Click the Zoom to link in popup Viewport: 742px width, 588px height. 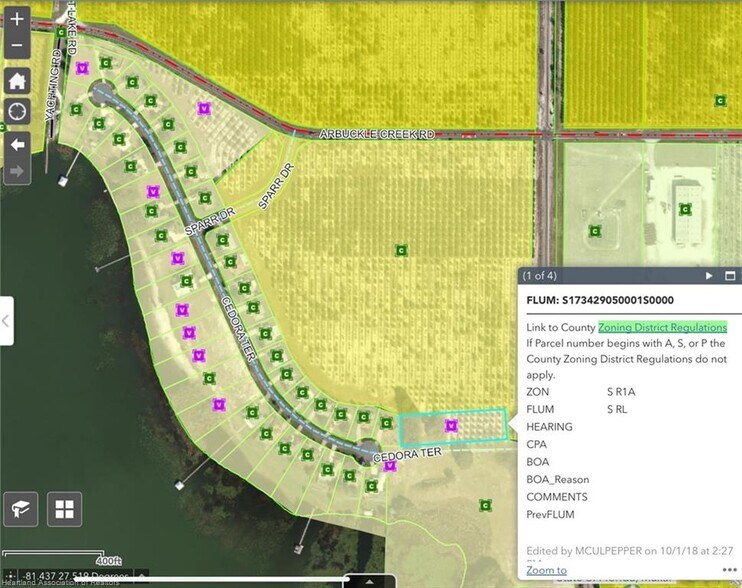pyautogui.click(x=547, y=570)
